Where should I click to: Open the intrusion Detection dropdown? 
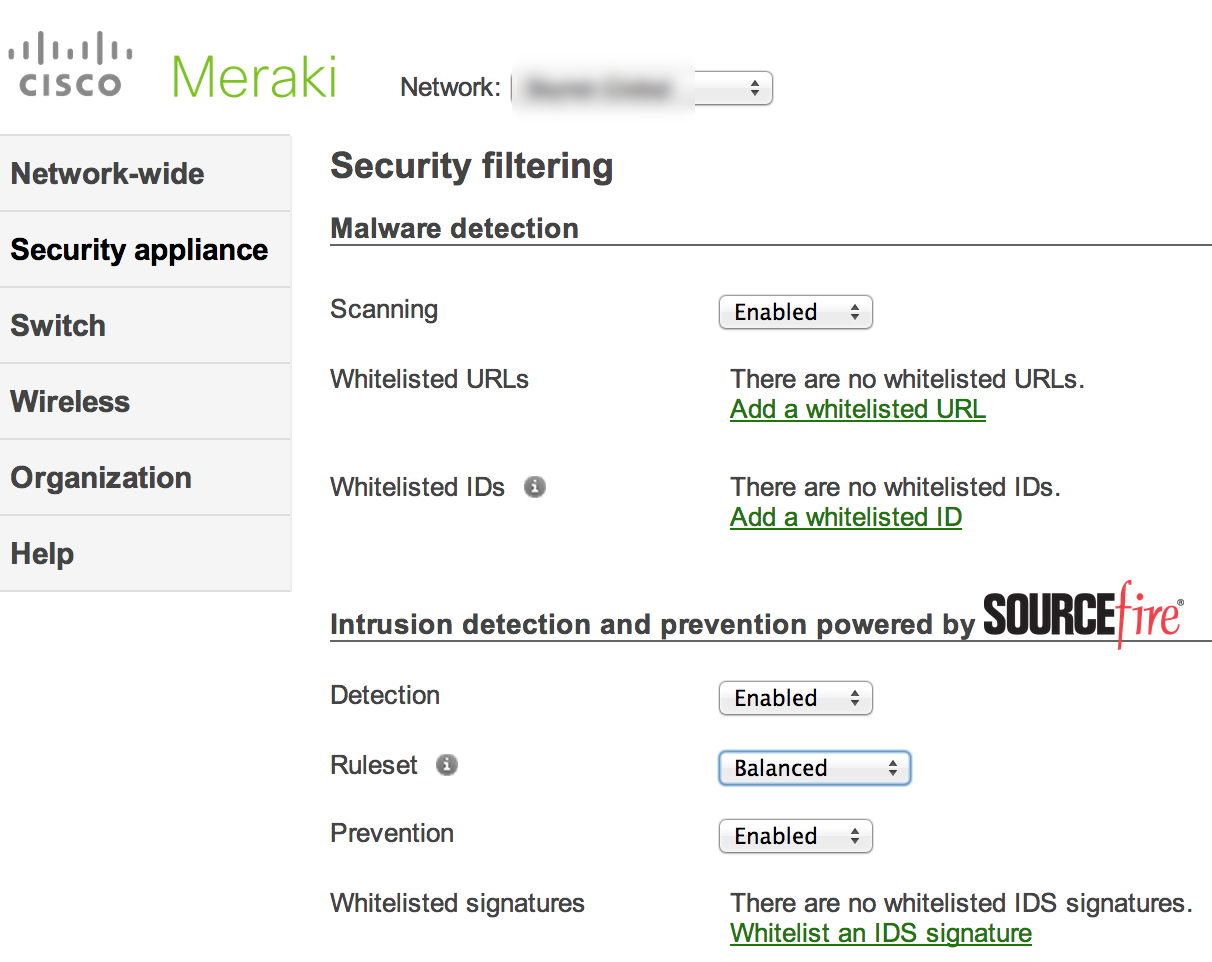click(795, 698)
